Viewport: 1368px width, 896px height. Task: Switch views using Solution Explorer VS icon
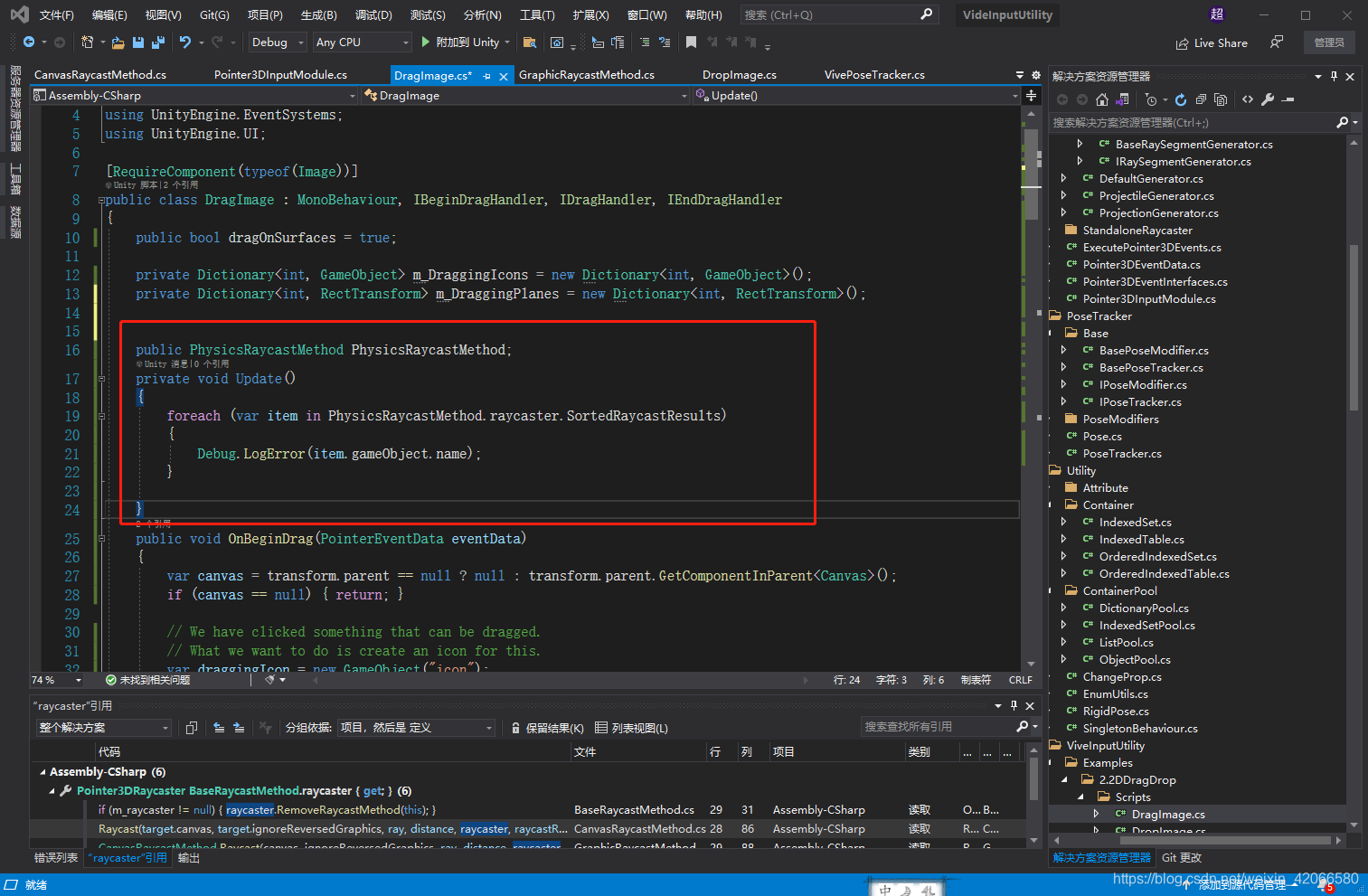coord(1122,99)
